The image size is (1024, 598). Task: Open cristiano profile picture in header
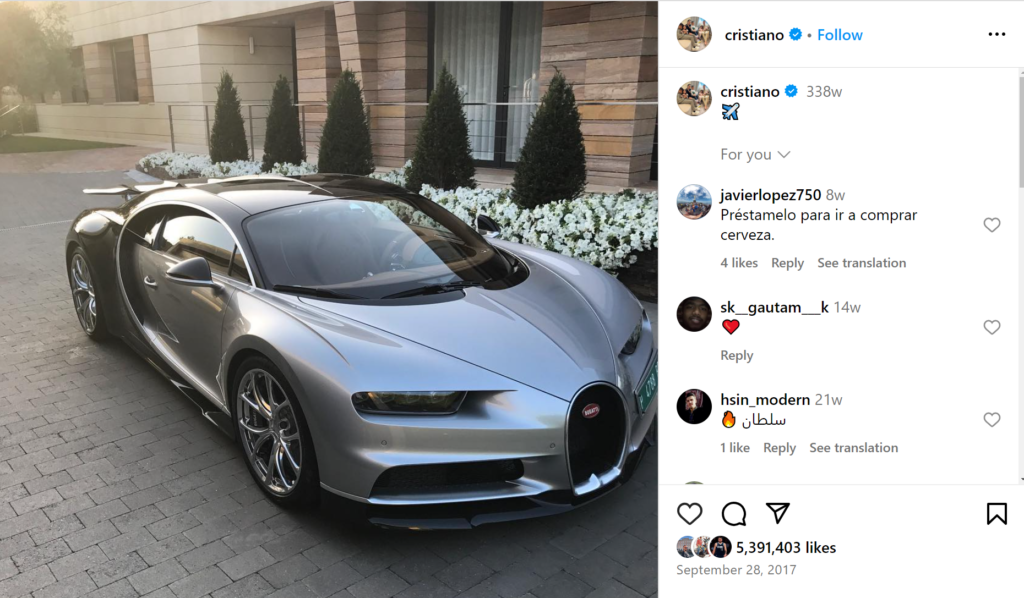(x=694, y=34)
